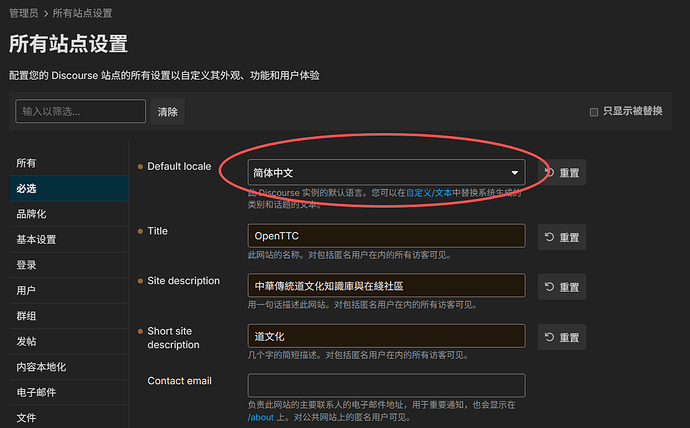
Task: Click the 清除 button
Action: pyautogui.click(x=168, y=112)
